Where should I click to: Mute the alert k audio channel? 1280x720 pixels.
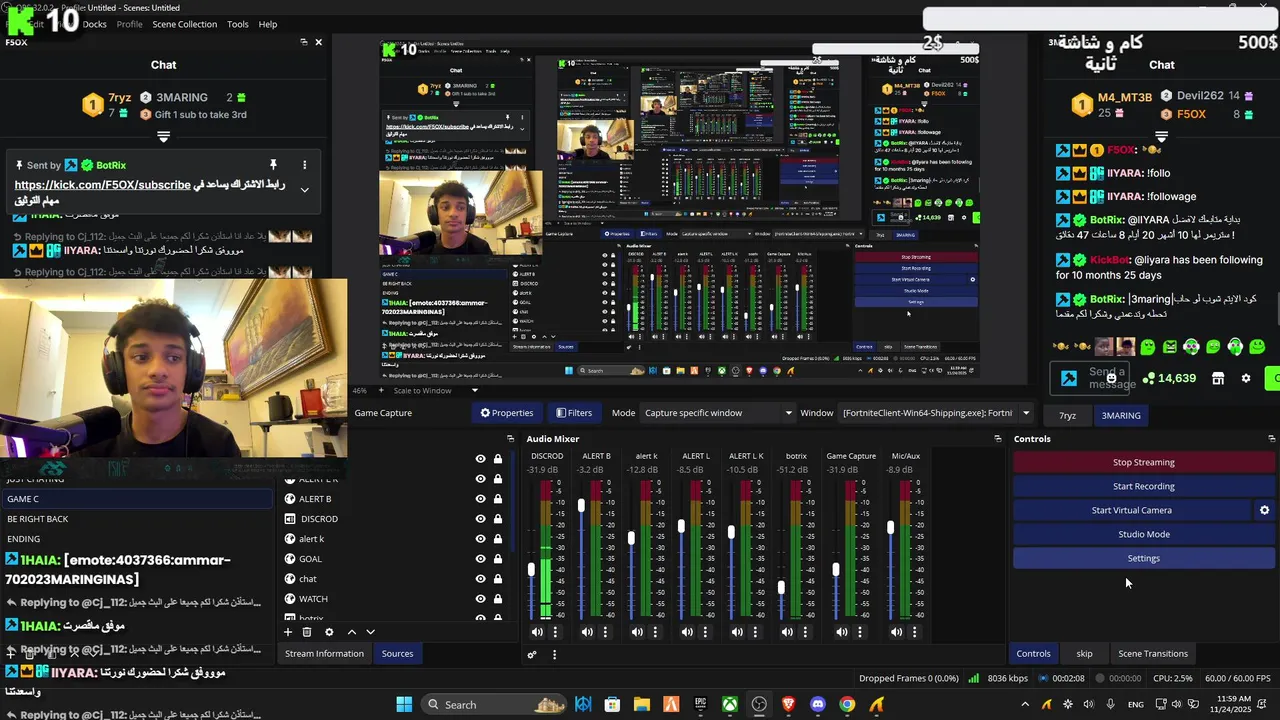coord(637,632)
